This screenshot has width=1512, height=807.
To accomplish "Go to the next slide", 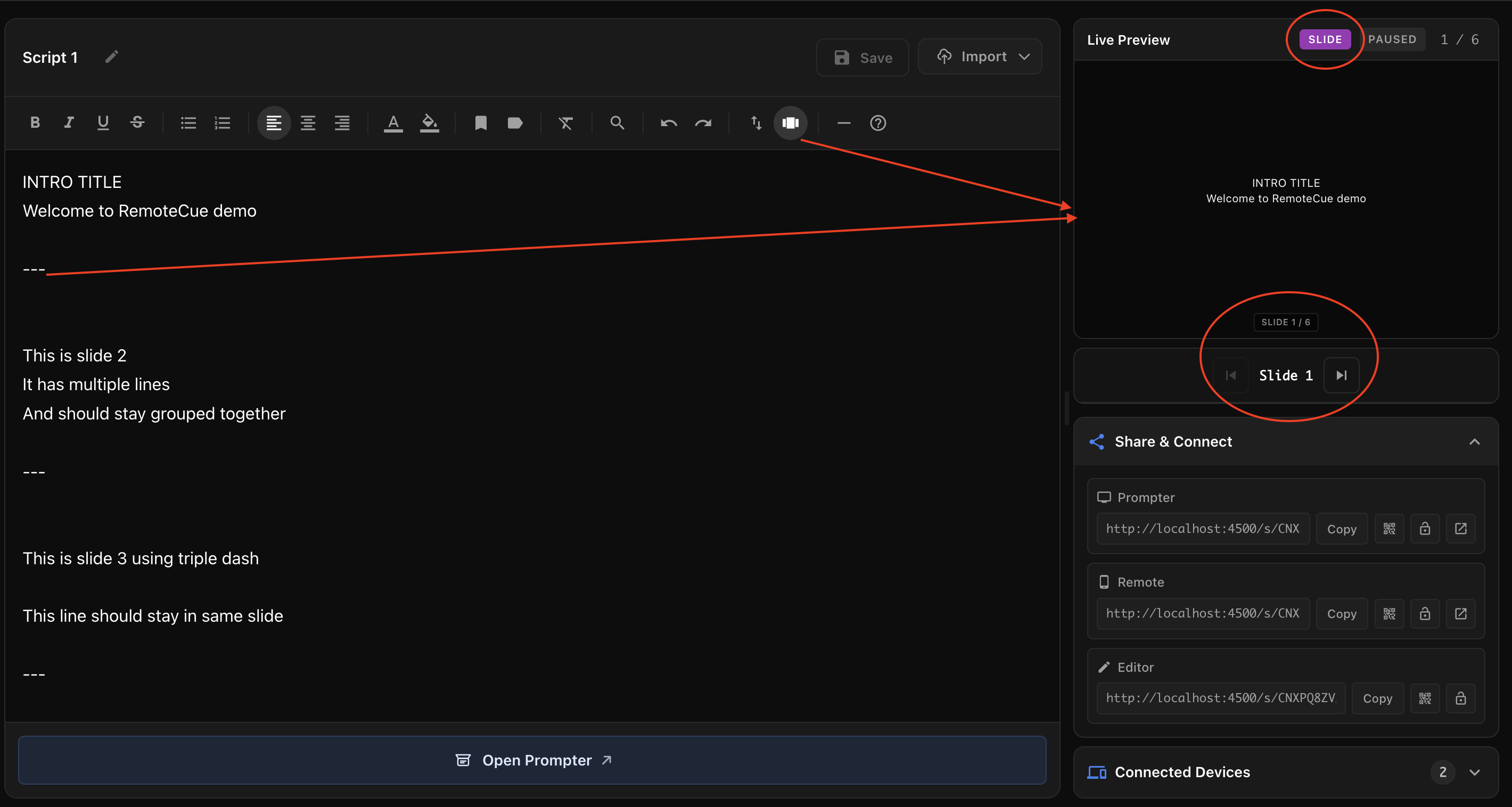I will [x=1341, y=376].
